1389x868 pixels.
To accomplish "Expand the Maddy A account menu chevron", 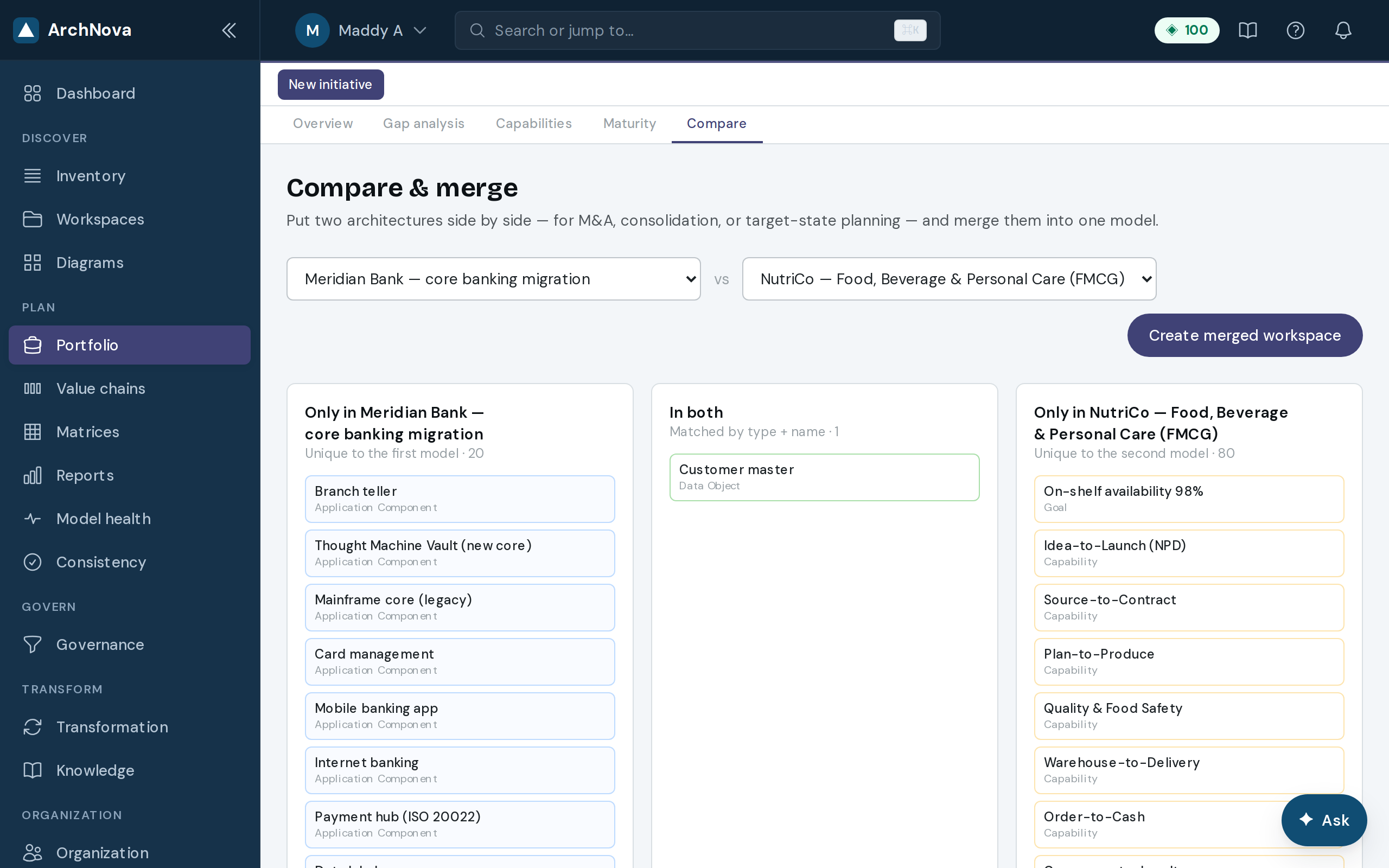I will tap(420, 30).
